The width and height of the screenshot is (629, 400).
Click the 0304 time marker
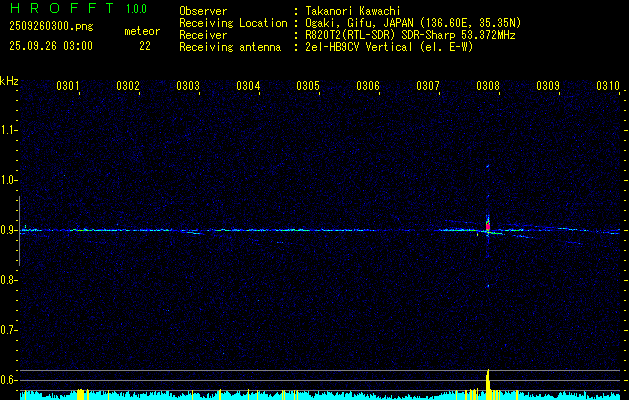pos(248,85)
